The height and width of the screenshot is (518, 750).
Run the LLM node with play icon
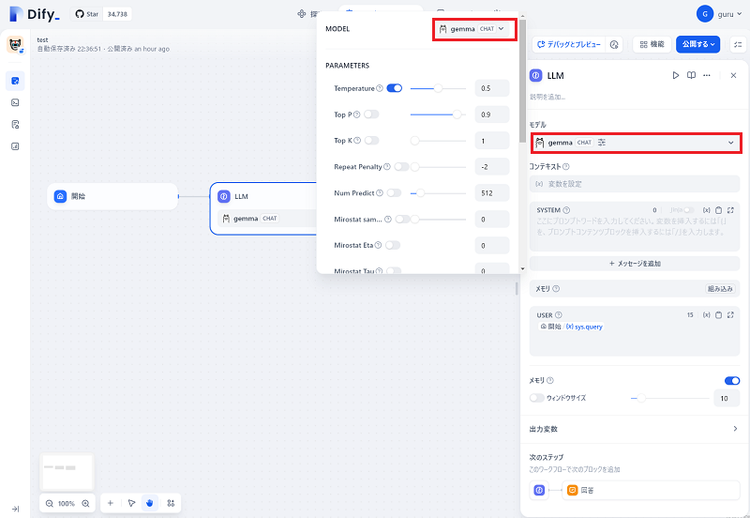pyautogui.click(x=675, y=76)
